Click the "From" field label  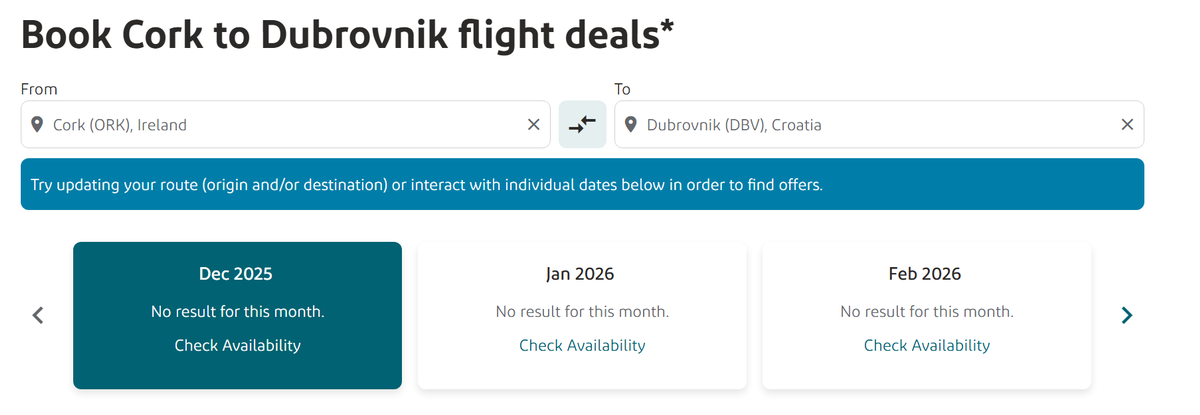tap(39, 89)
